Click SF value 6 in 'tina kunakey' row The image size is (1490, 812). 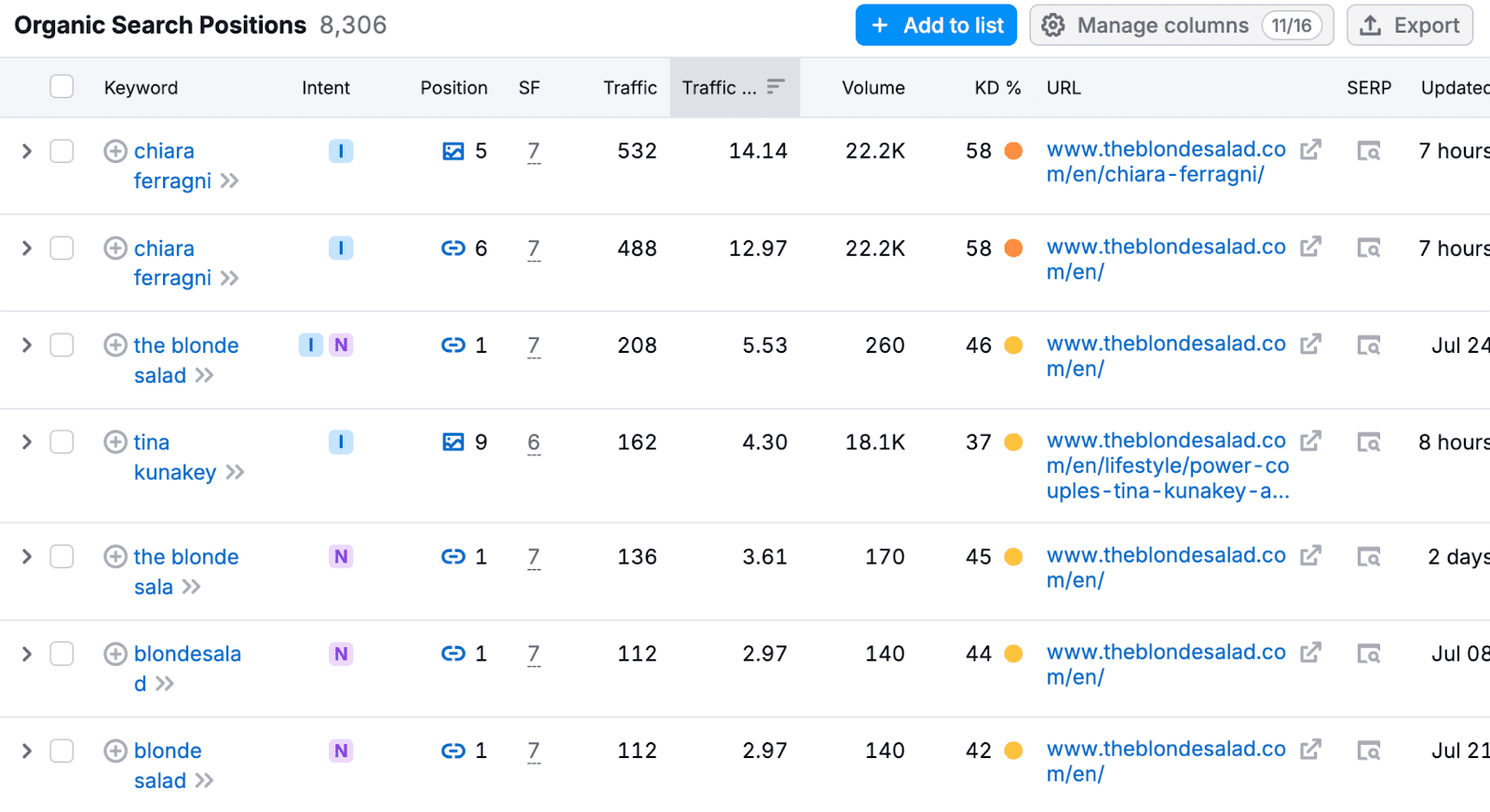point(534,442)
